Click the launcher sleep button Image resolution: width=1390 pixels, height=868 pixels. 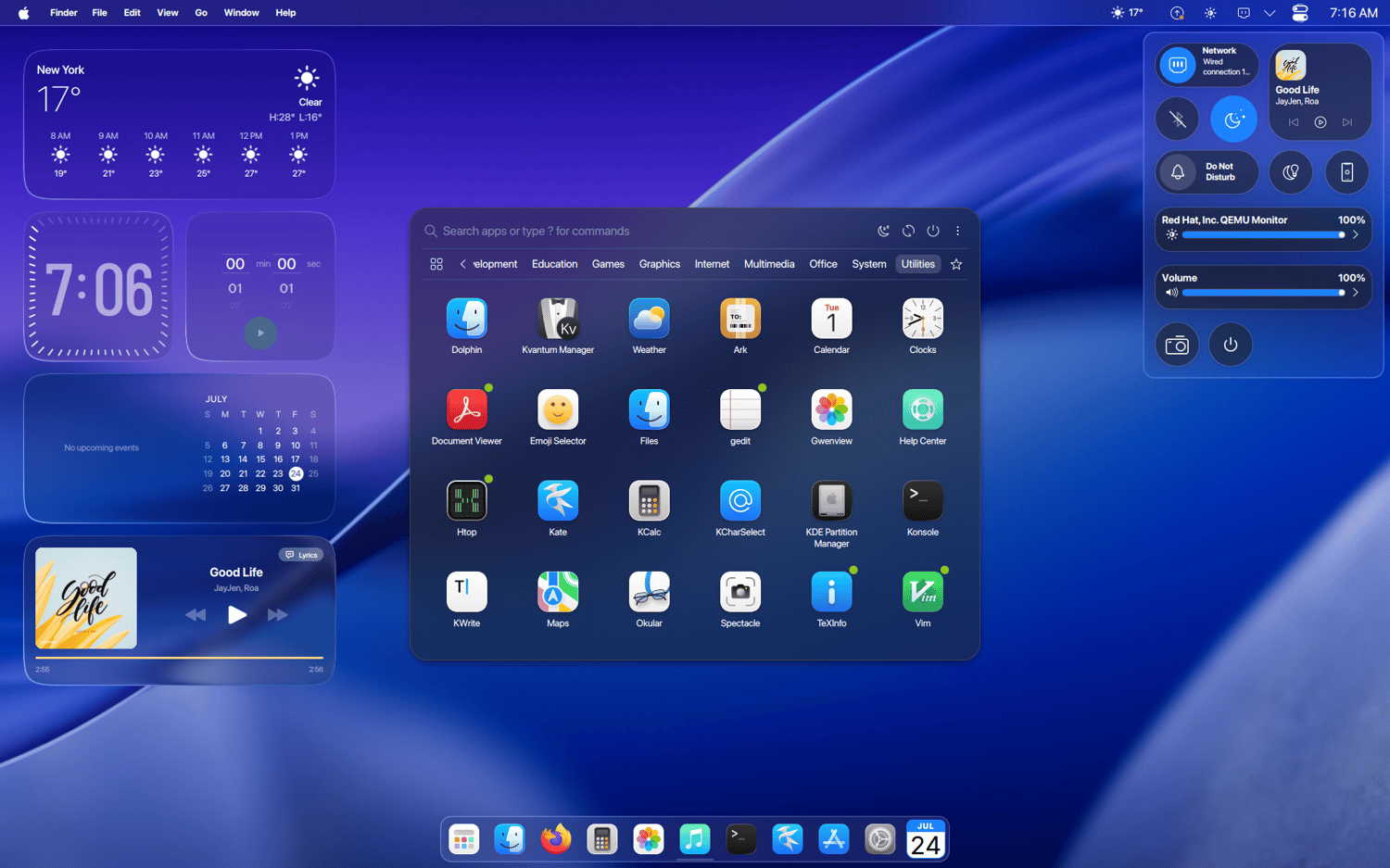point(884,231)
